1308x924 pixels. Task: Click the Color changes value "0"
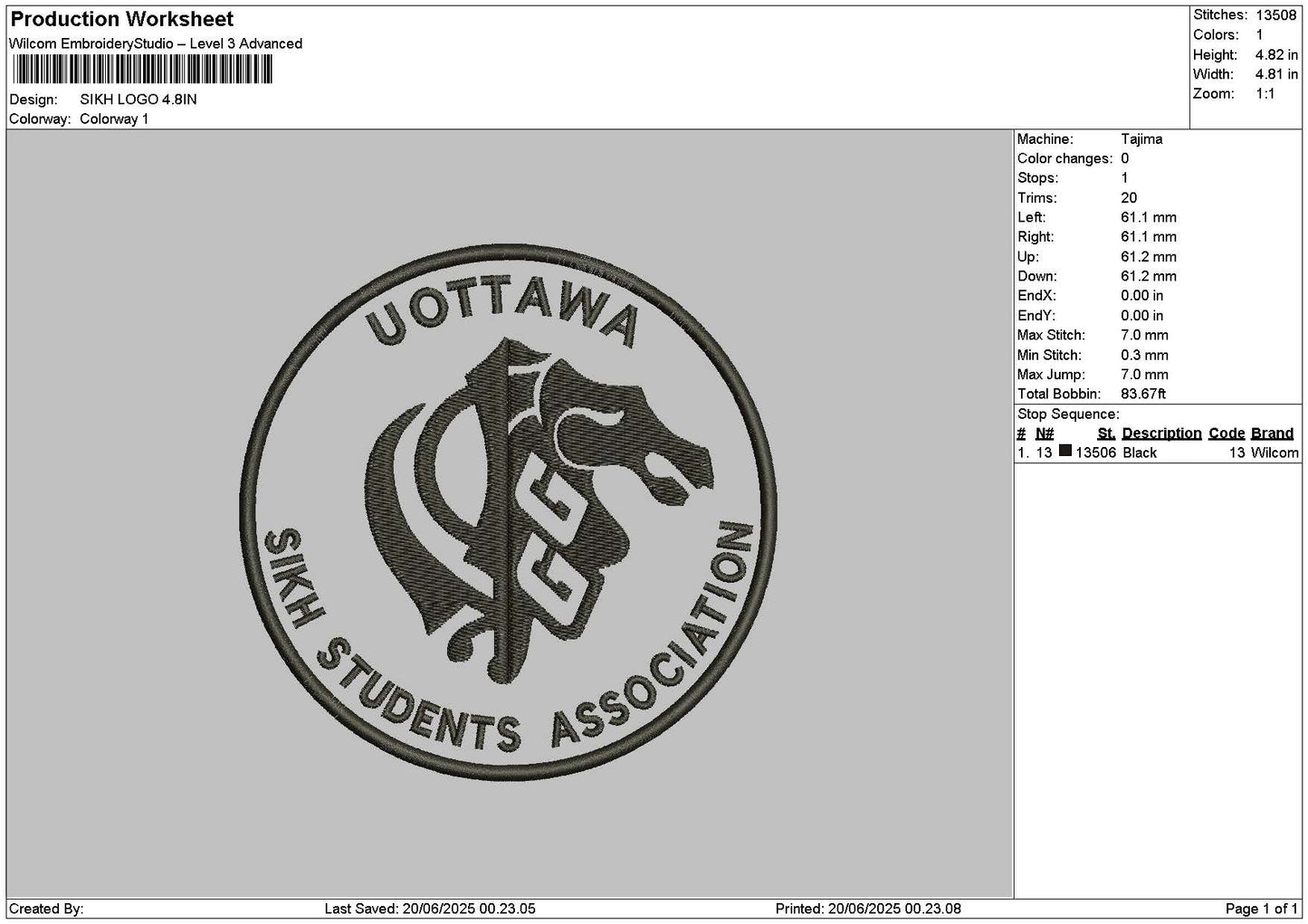[1125, 159]
